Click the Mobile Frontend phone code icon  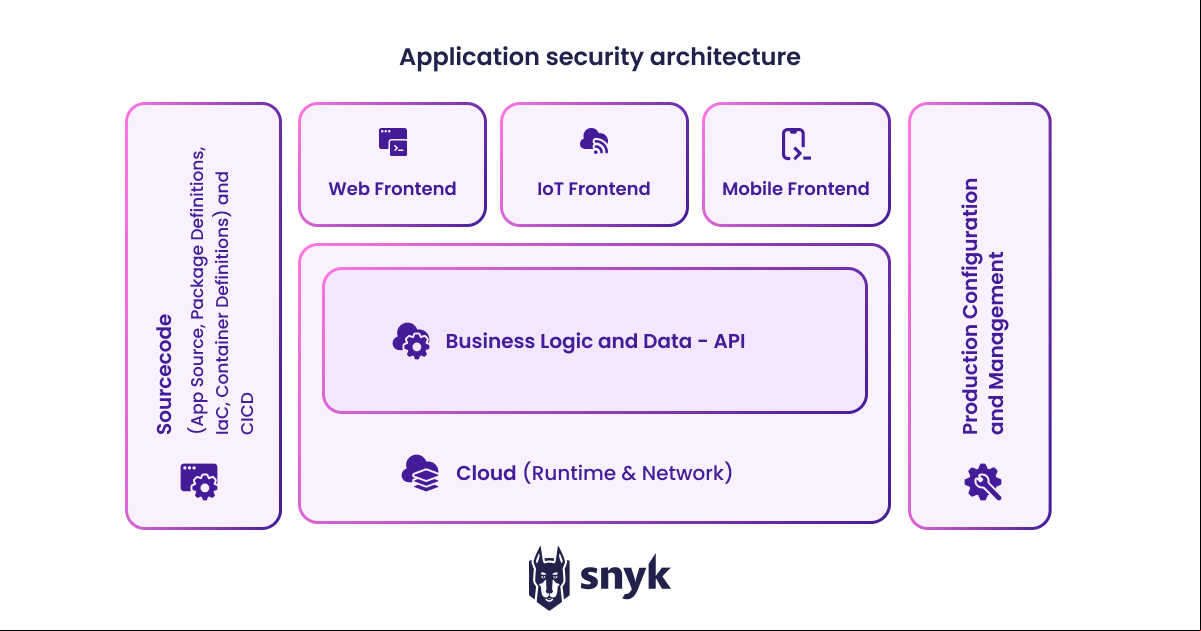(x=796, y=144)
